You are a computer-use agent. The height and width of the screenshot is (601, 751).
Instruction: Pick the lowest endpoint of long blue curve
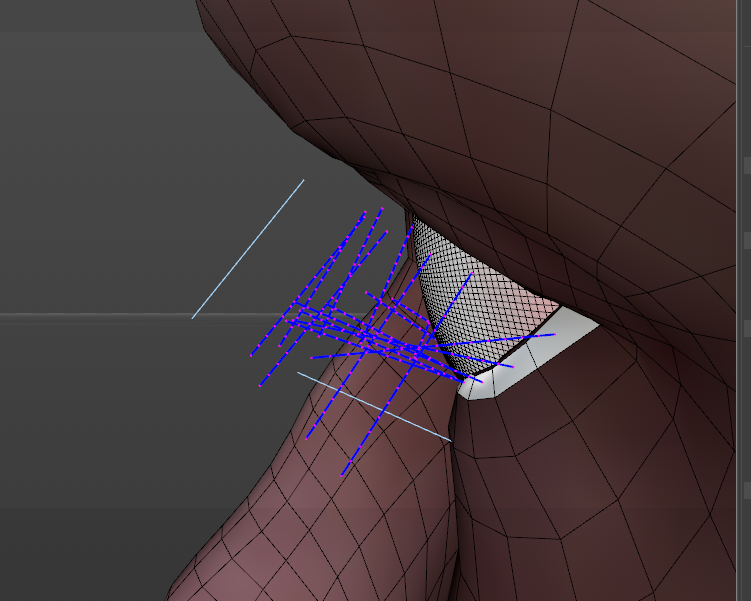click(x=342, y=475)
